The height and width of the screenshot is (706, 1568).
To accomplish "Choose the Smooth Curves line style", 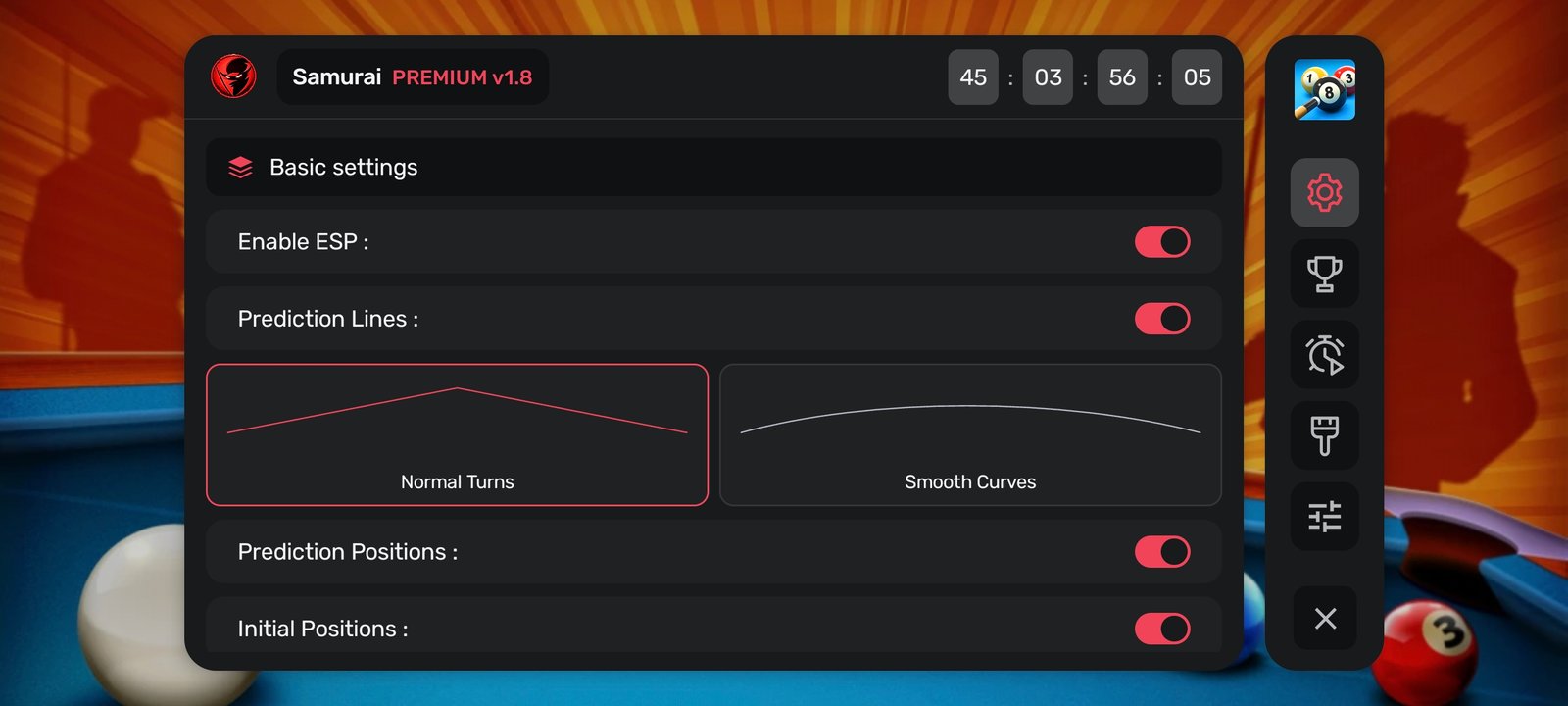I will coord(970,434).
